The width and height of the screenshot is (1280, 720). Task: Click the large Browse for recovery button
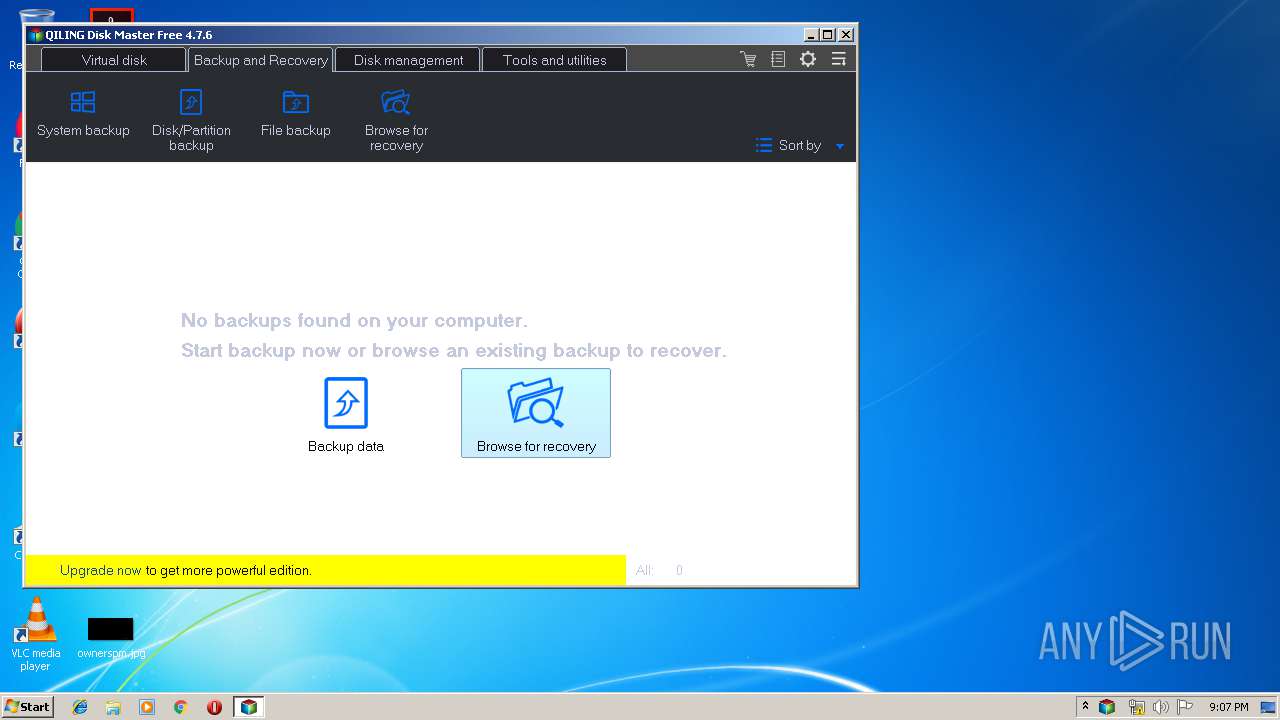(x=536, y=413)
